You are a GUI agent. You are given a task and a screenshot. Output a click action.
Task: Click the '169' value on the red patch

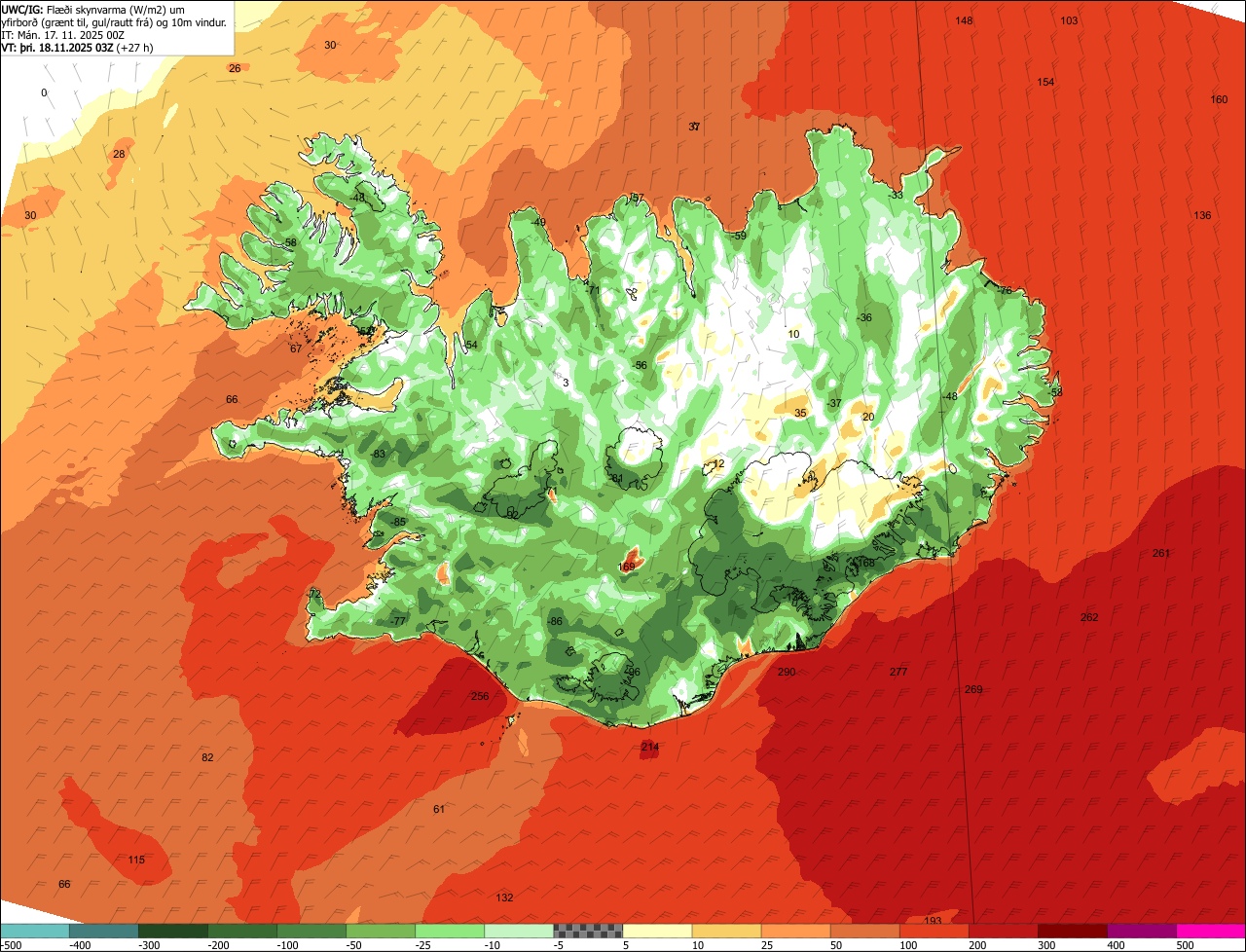point(627,567)
